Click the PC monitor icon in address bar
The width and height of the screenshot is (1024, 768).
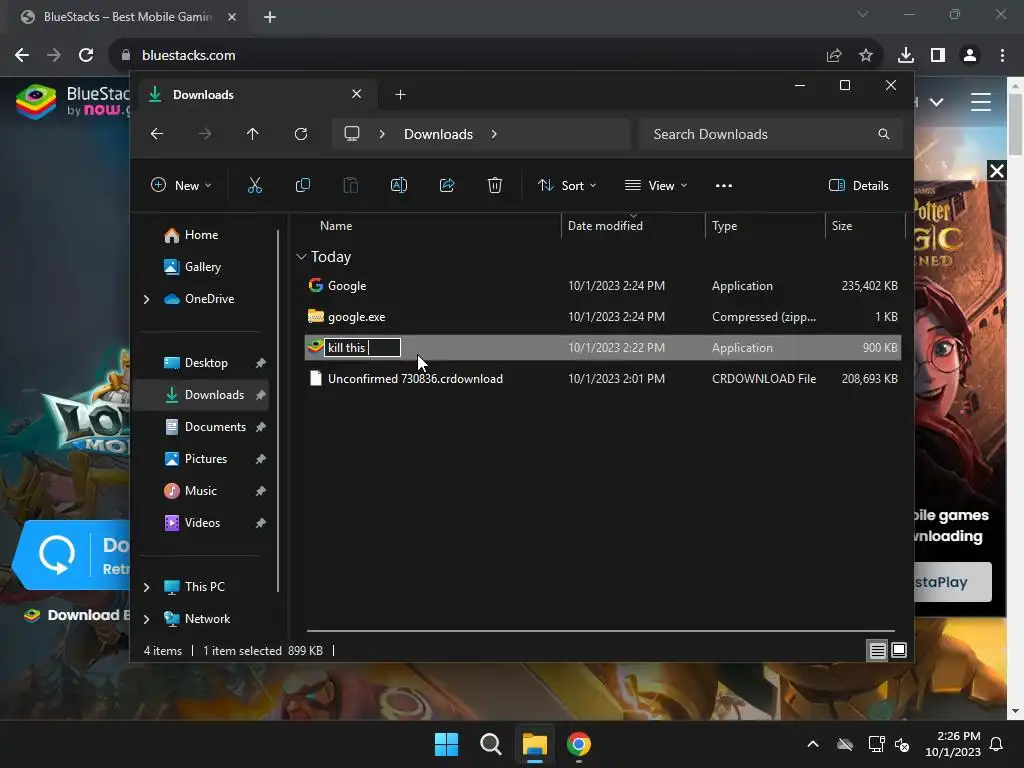tap(352, 134)
